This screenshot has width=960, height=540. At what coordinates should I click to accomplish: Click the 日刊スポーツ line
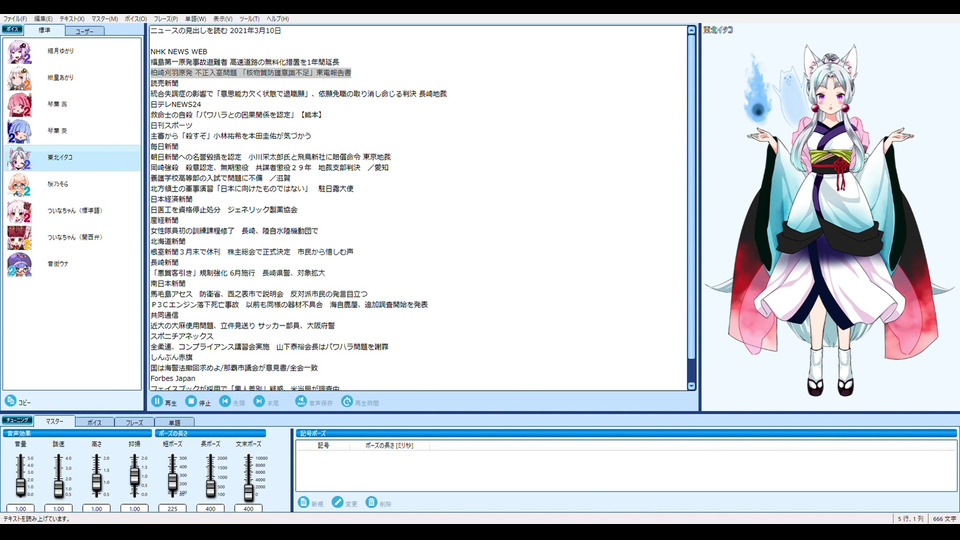(171, 126)
